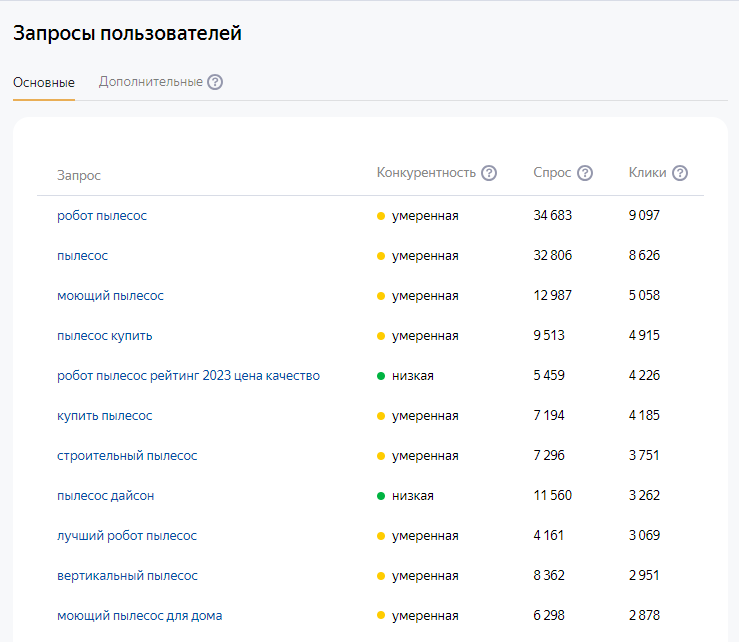Click help icon beside Клики header

coord(680,173)
